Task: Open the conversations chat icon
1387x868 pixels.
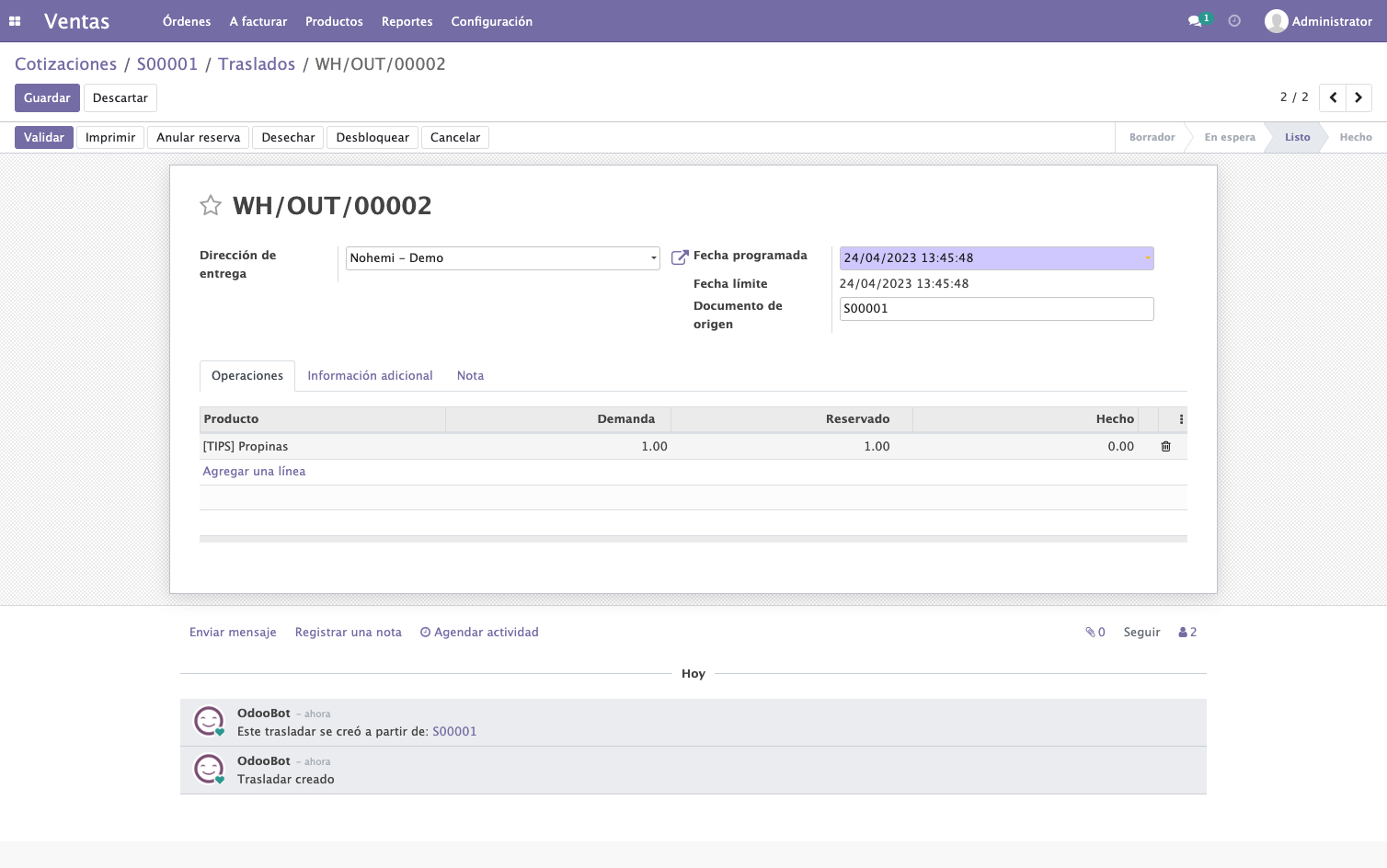Action: [x=1195, y=21]
